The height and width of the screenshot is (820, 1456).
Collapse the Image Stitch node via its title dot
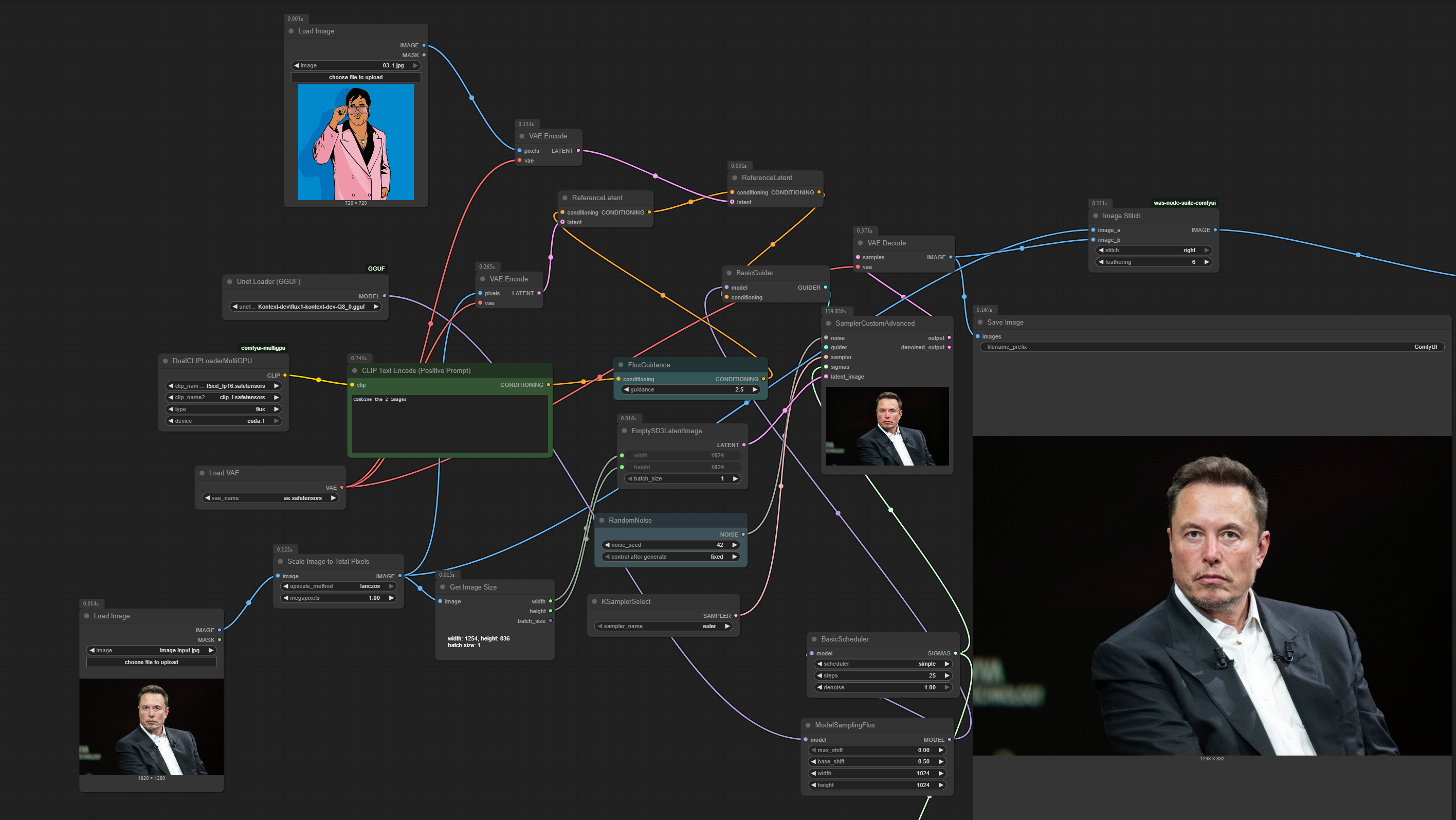click(1096, 216)
